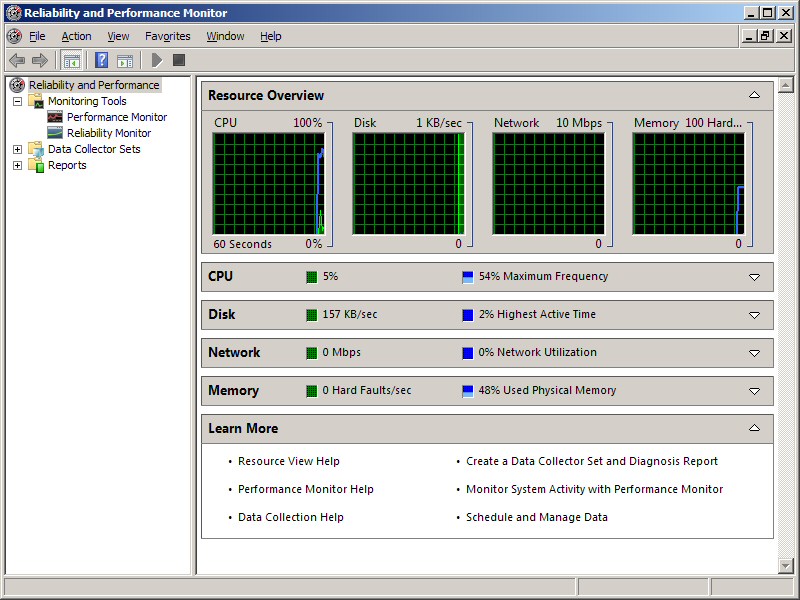Open the Favorites menu
Image resolution: width=800 pixels, height=600 pixels.
point(167,36)
